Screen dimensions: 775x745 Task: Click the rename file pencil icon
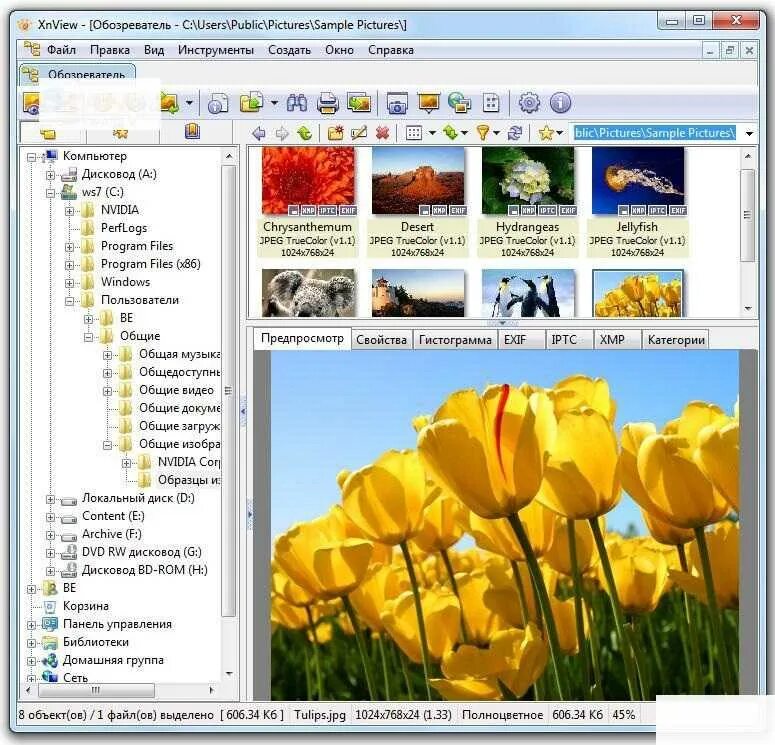[x=359, y=133]
